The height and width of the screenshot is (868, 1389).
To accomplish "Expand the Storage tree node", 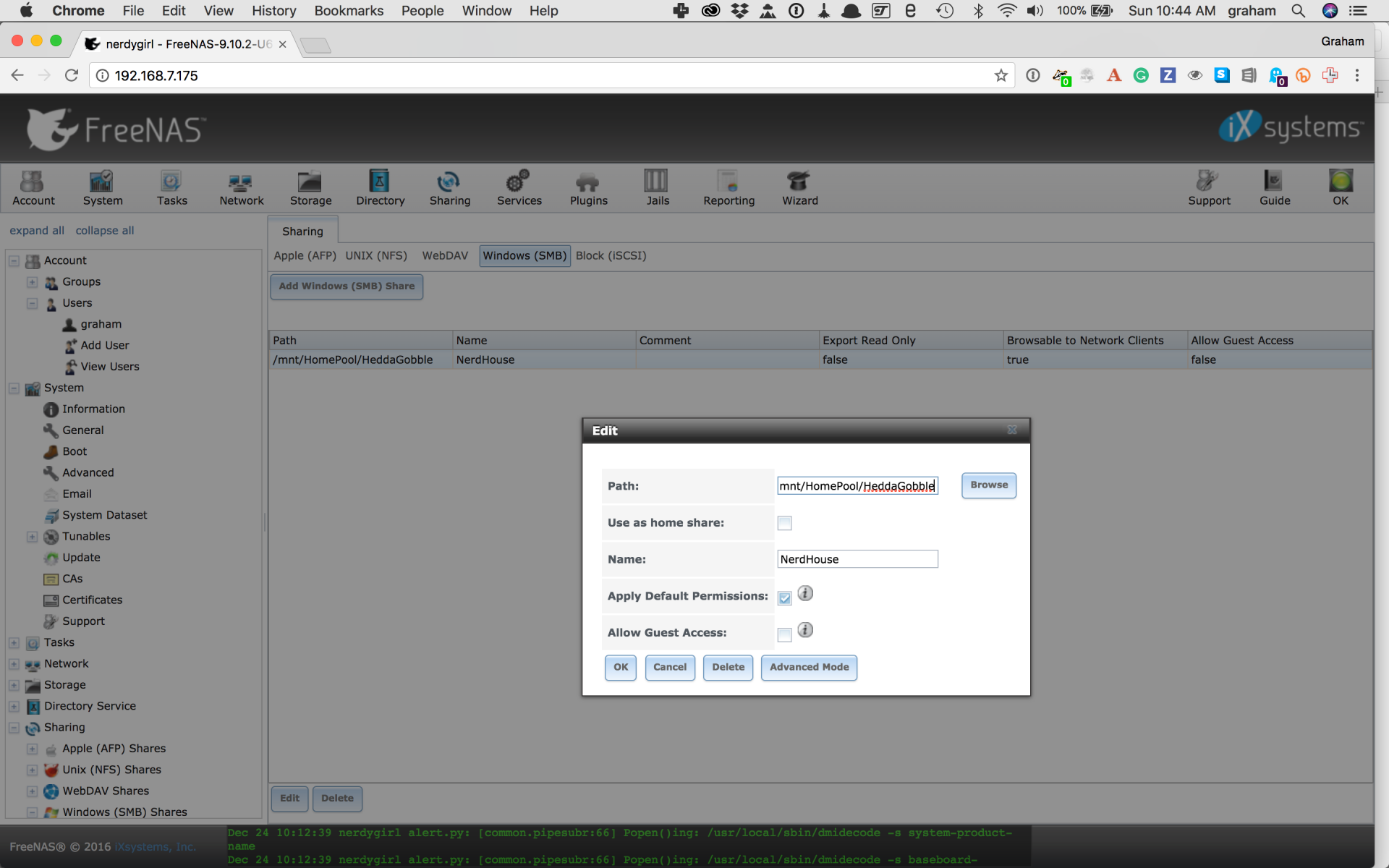I will tap(14, 685).
